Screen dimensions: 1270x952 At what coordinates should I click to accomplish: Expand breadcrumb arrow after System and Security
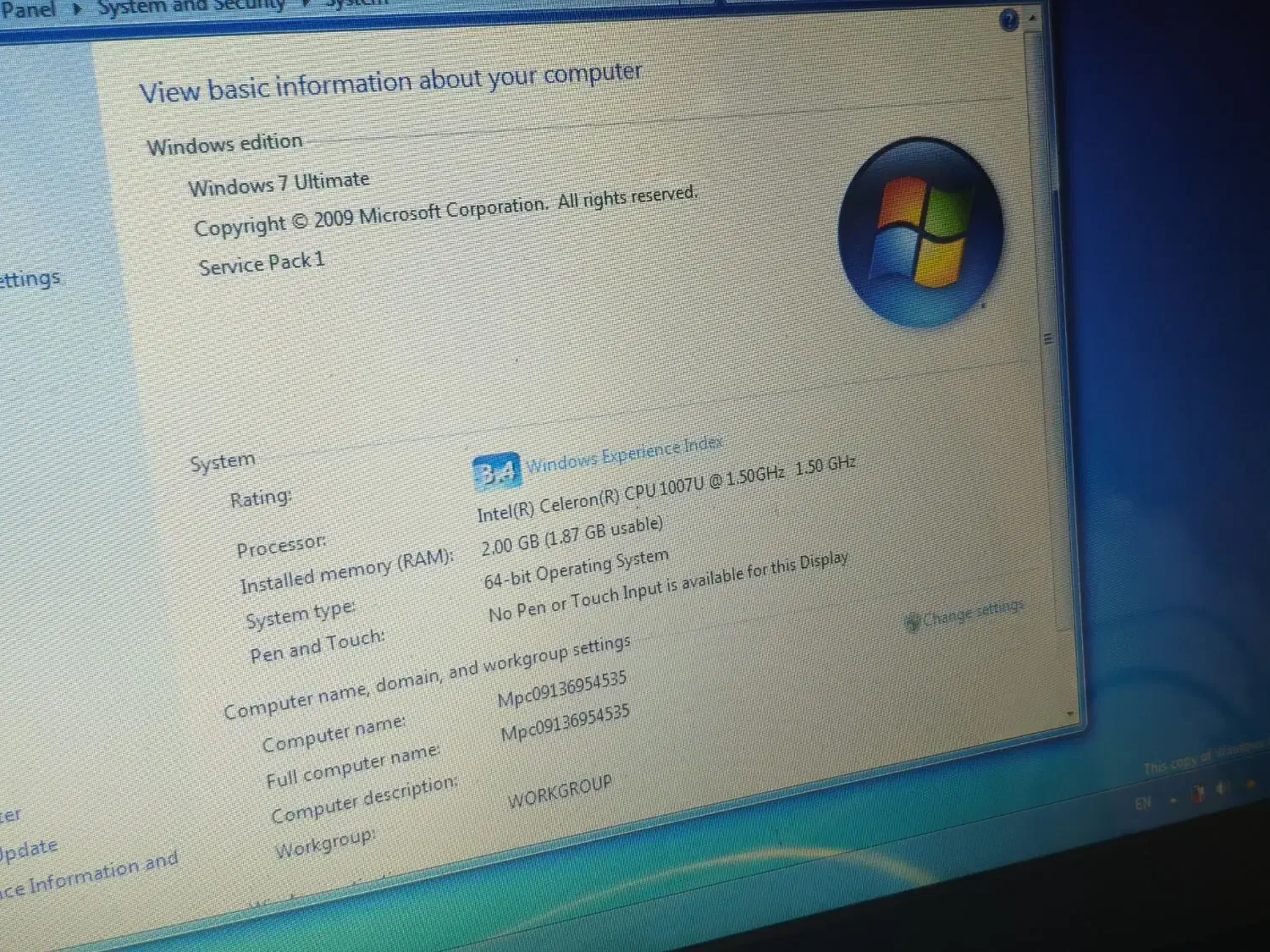coord(307,4)
